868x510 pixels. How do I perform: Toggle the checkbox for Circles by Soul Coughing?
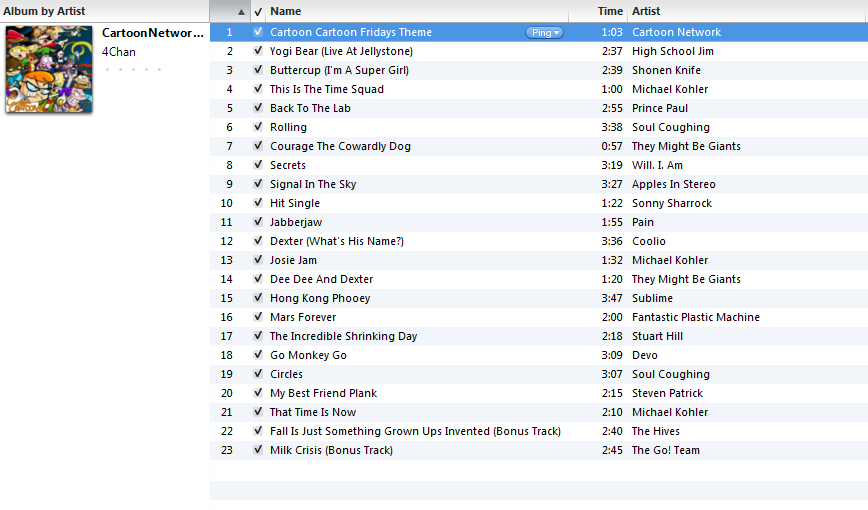pyautogui.click(x=258, y=374)
